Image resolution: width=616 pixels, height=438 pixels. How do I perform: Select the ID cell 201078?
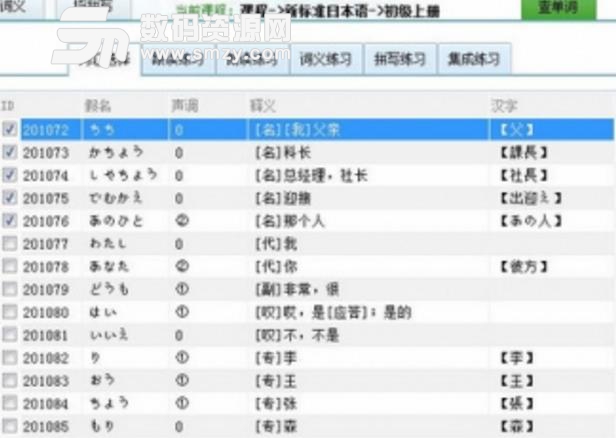(46, 267)
